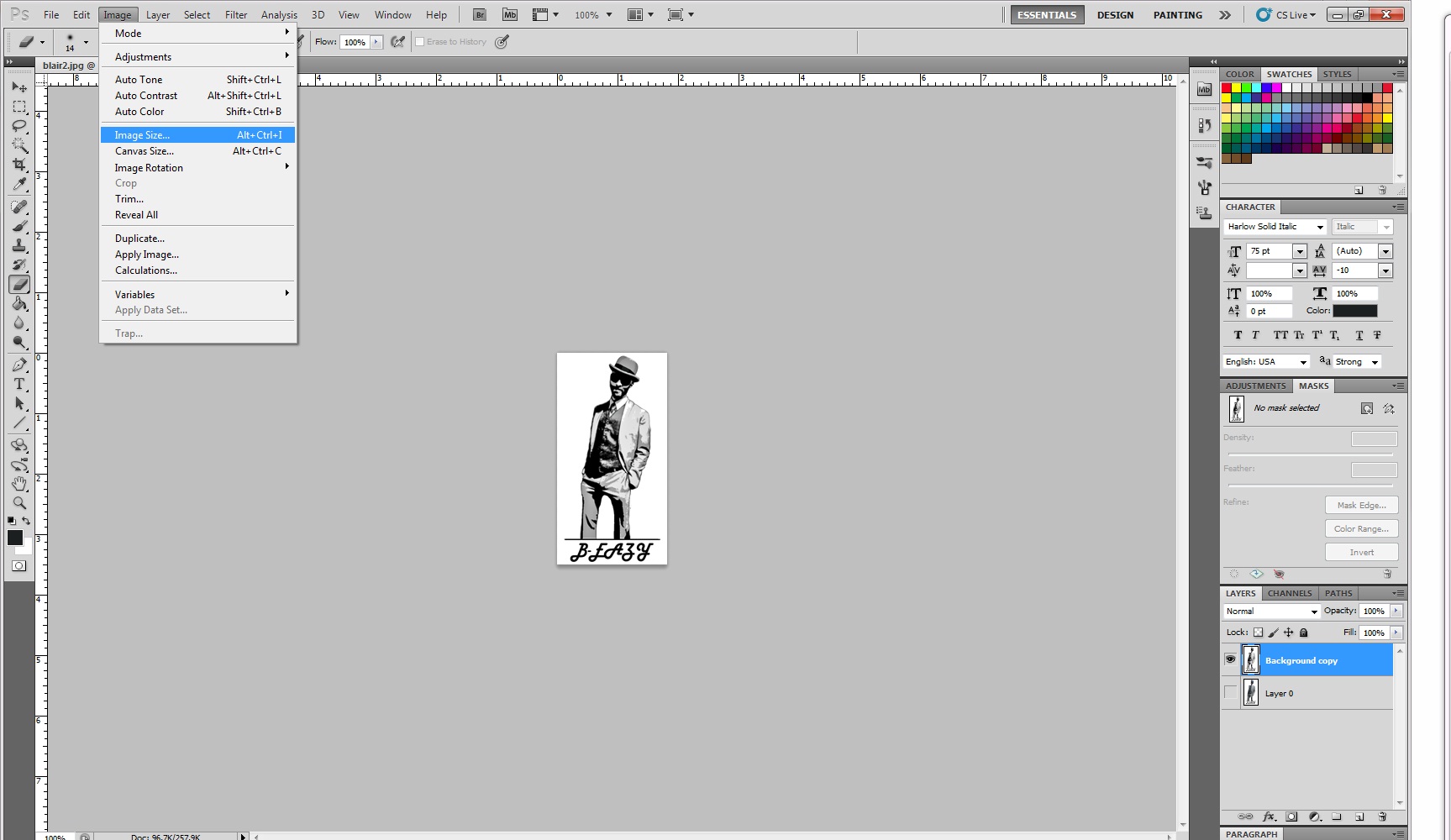This screenshot has height=840, width=1451.
Task: Select the Paint Bucket tool
Action: click(x=19, y=304)
